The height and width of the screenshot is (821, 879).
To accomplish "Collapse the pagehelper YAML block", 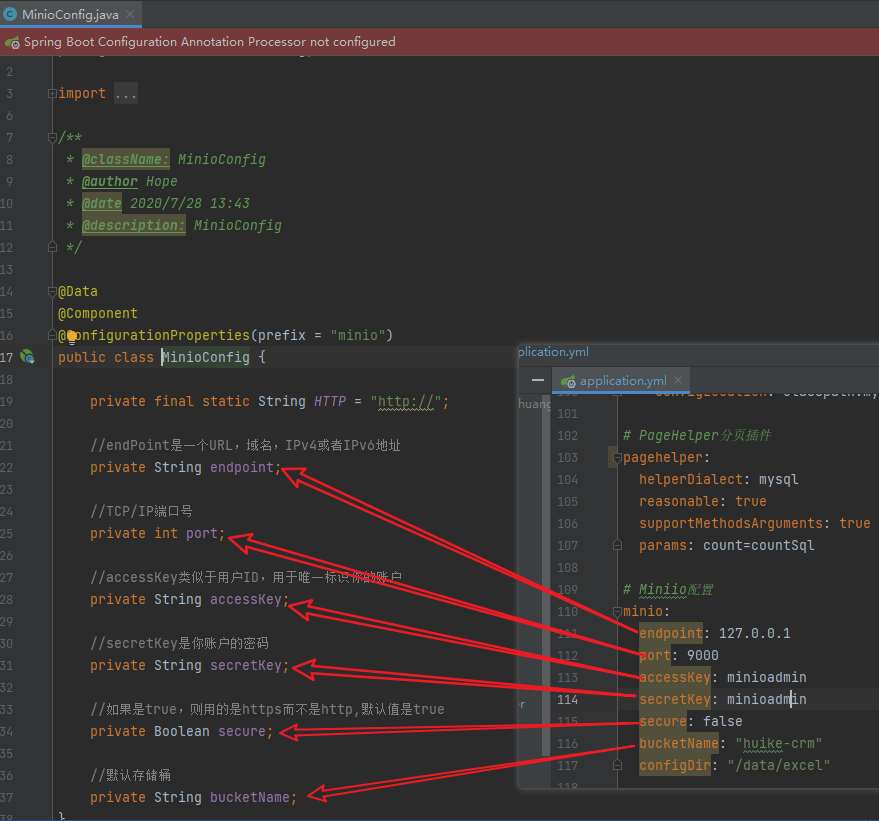I will tap(617, 458).
